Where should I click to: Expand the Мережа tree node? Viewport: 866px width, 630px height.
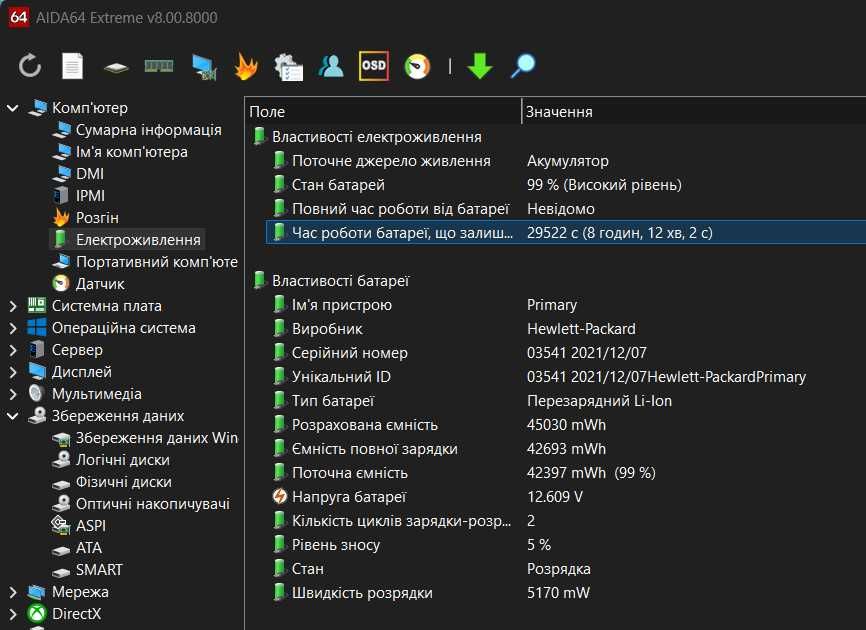click(x=13, y=592)
